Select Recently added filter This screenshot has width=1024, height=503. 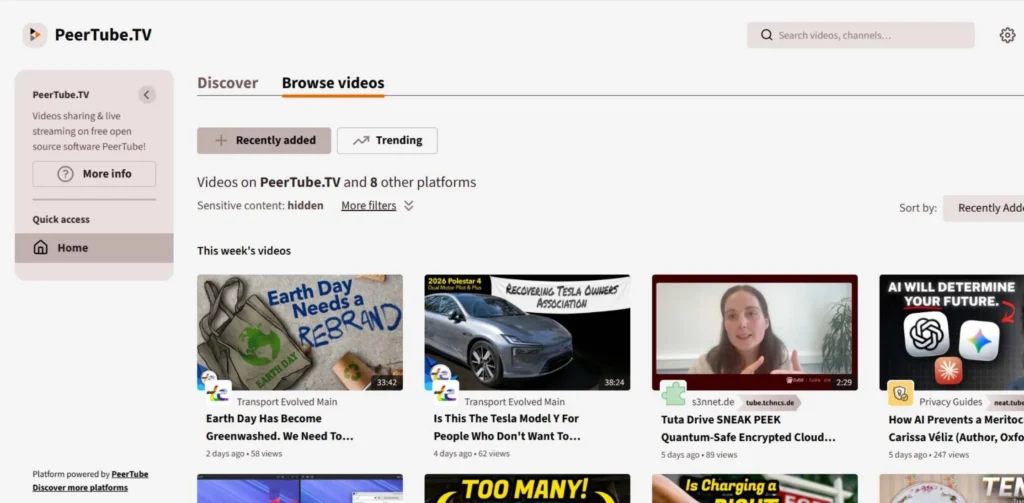coord(264,140)
